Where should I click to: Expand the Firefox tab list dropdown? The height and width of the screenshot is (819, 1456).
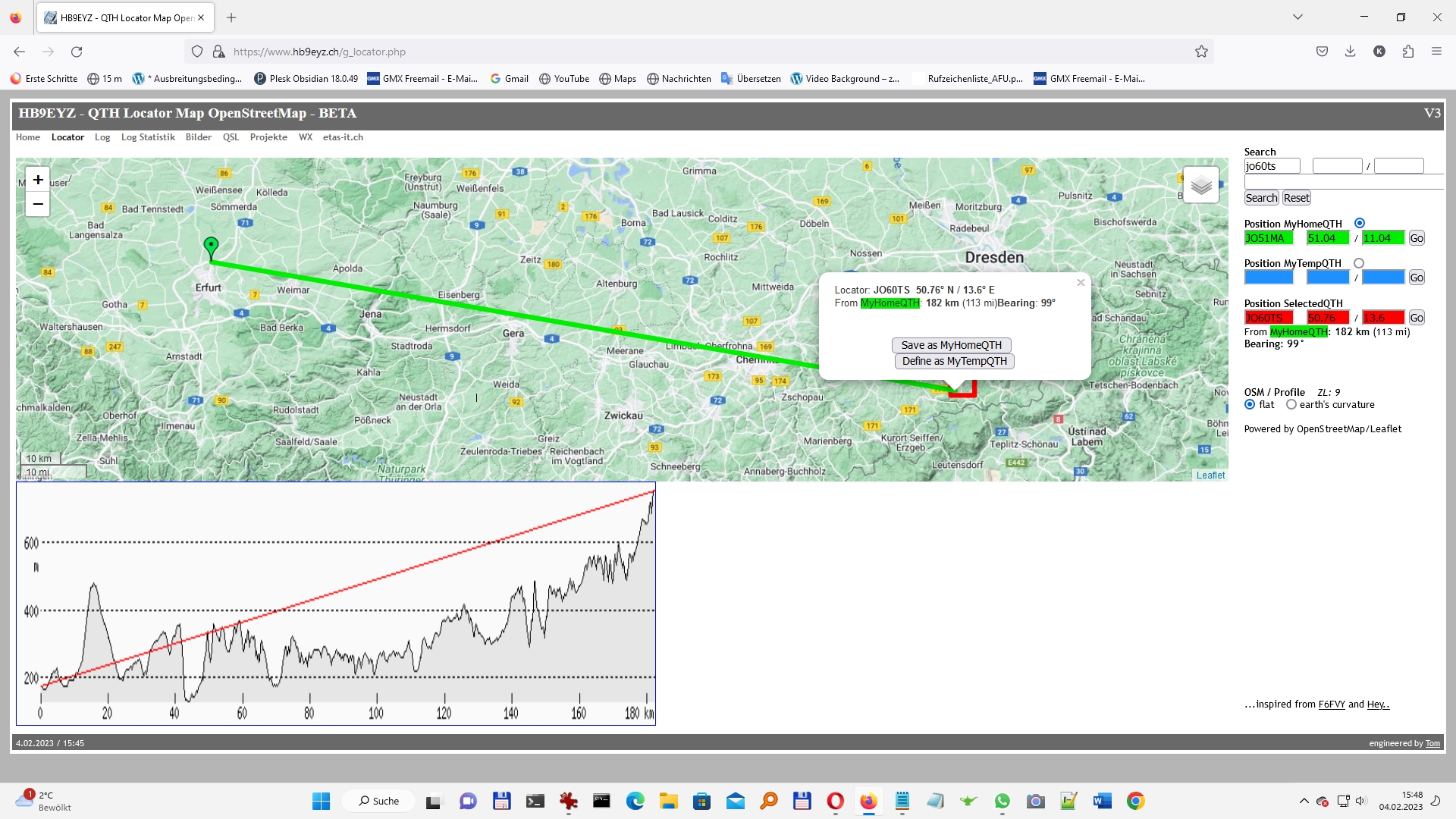1298,17
